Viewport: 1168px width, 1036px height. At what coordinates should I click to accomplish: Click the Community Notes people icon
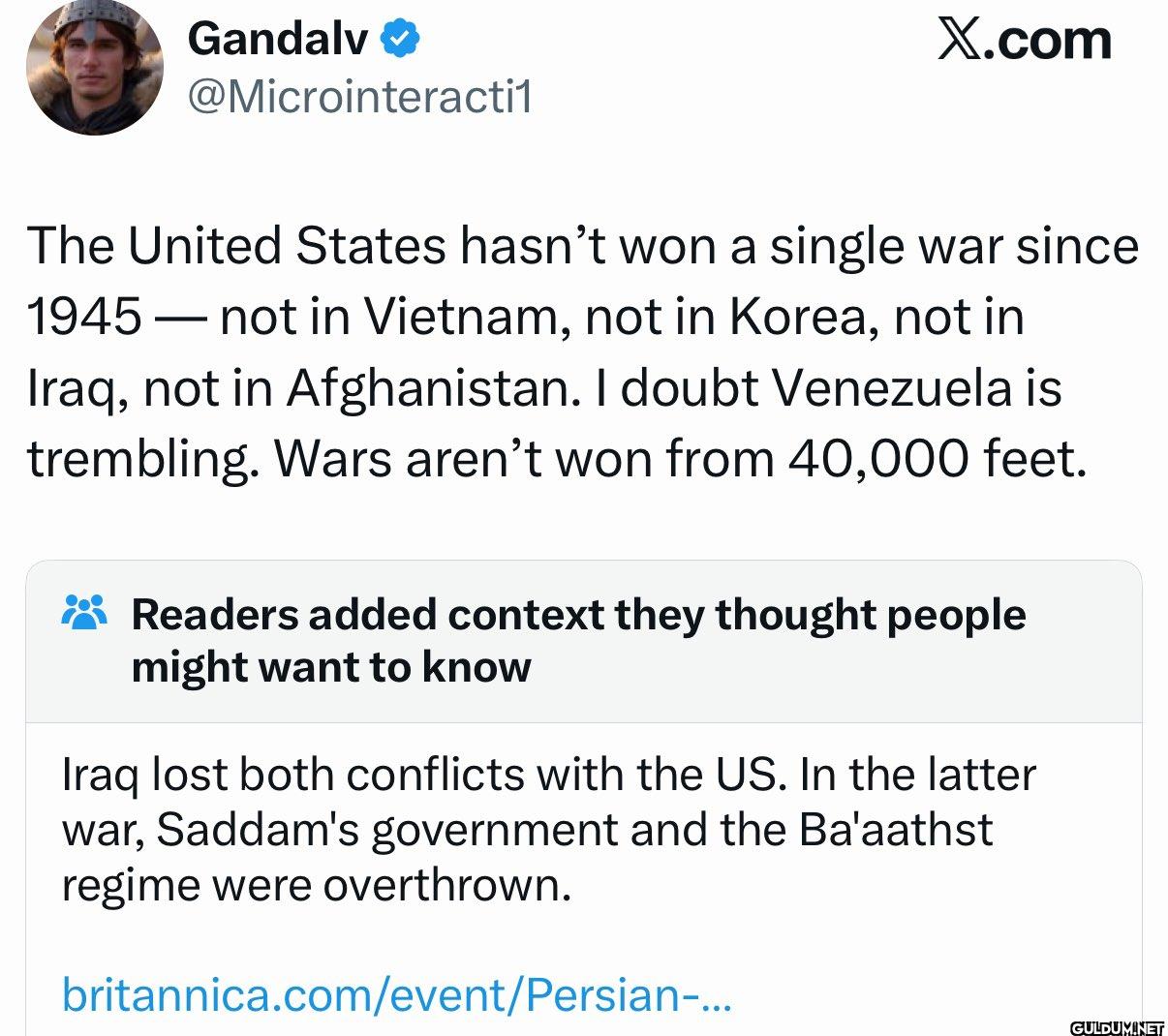point(84,613)
